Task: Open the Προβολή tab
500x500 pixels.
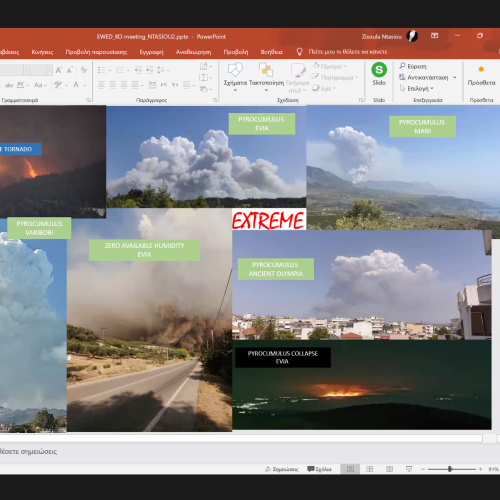Action: (x=236, y=52)
